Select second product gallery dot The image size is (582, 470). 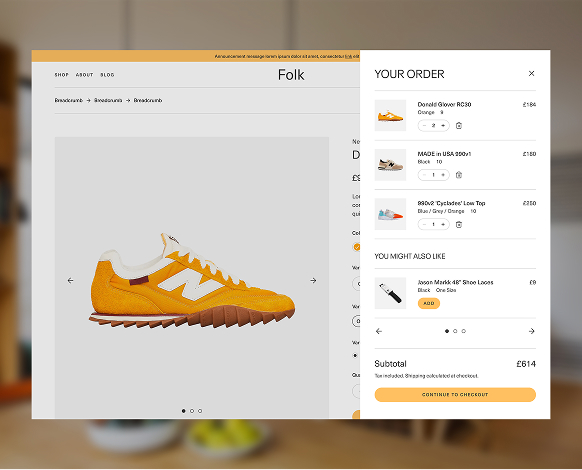coord(192,411)
